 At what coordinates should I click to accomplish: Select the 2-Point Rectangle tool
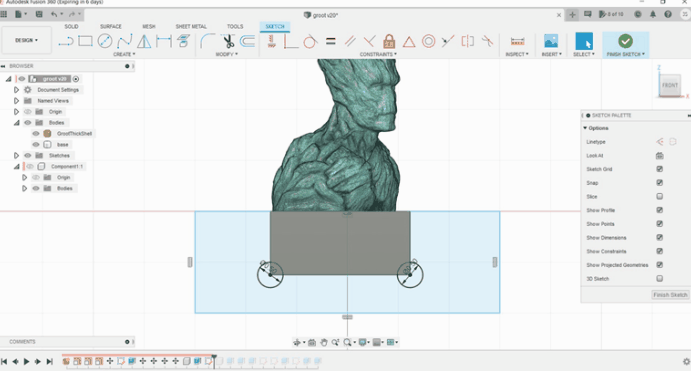[85, 41]
